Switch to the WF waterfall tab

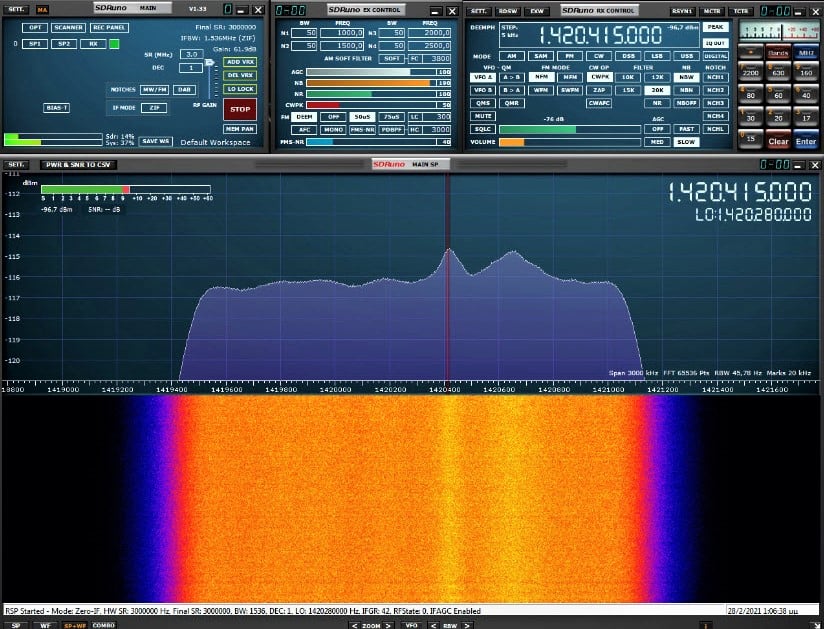tap(45, 624)
